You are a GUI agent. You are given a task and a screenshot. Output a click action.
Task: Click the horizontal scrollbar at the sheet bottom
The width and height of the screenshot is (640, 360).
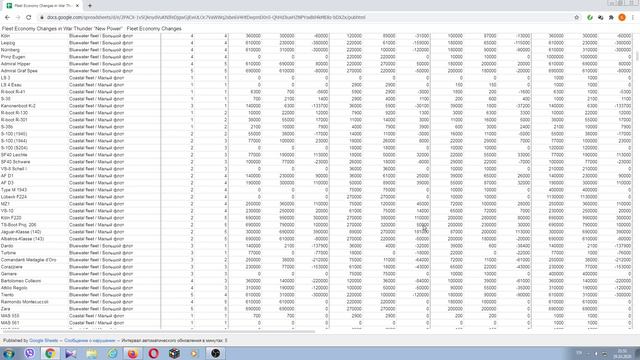point(159,331)
